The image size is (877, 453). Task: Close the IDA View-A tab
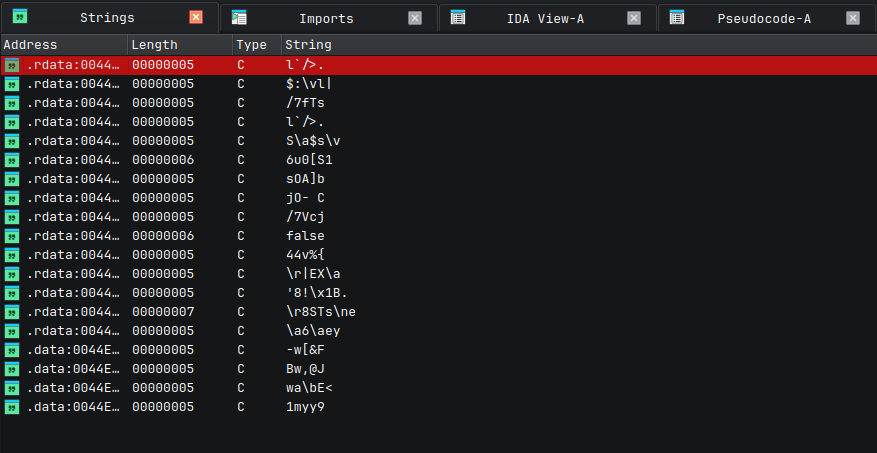pos(634,18)
